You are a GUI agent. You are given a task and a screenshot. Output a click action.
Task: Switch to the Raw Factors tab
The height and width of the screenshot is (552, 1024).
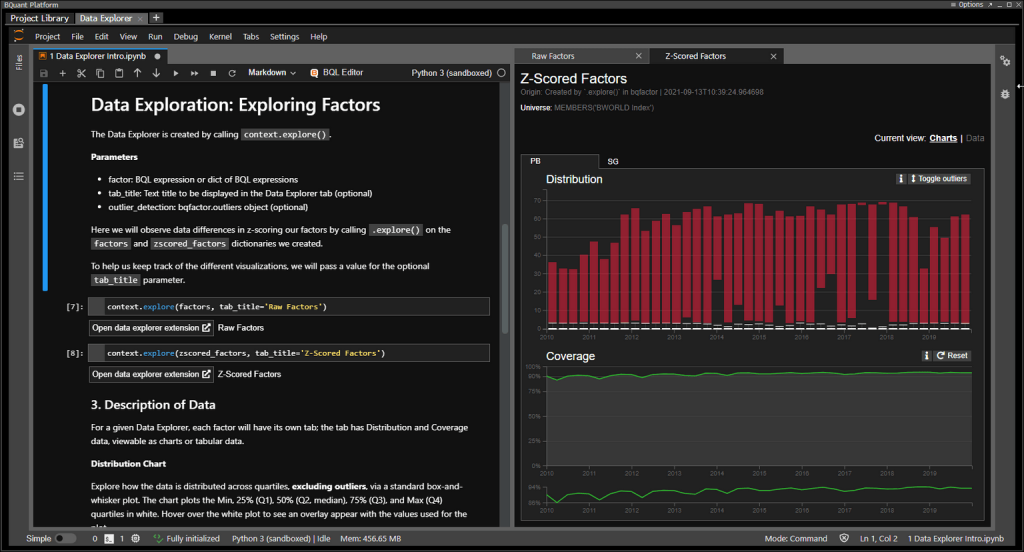tap(553, 56)
